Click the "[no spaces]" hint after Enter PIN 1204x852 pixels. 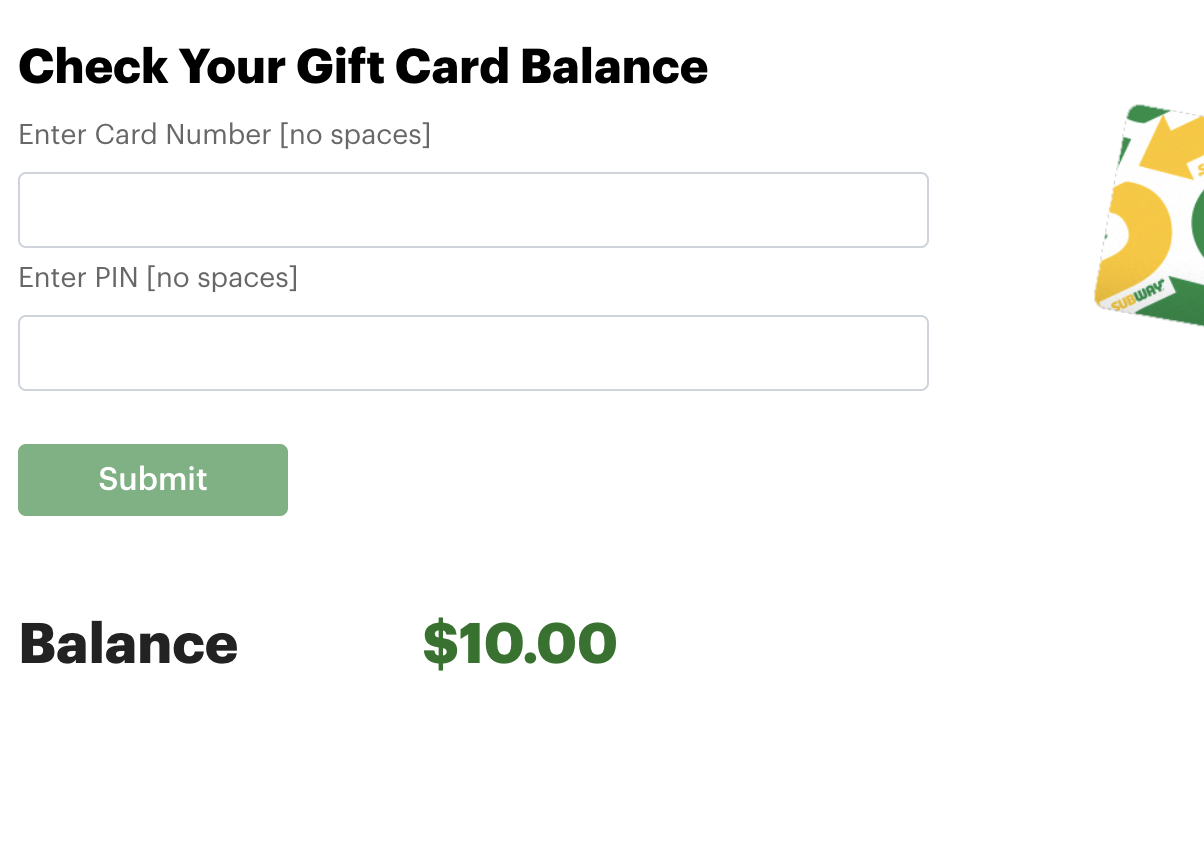tap(222, 277)
